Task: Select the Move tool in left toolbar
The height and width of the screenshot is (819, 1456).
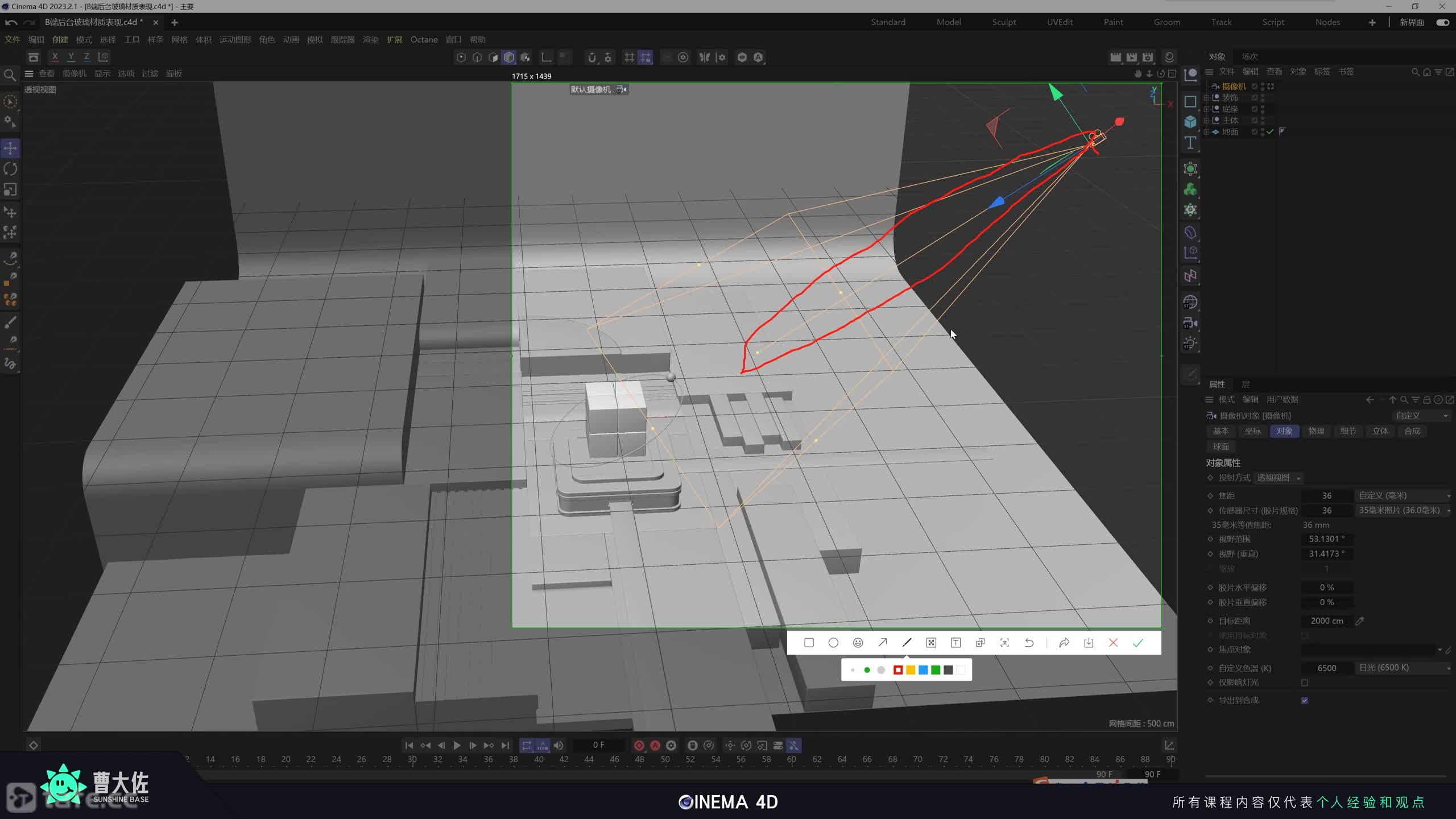Action: click(x=10, y=148)
